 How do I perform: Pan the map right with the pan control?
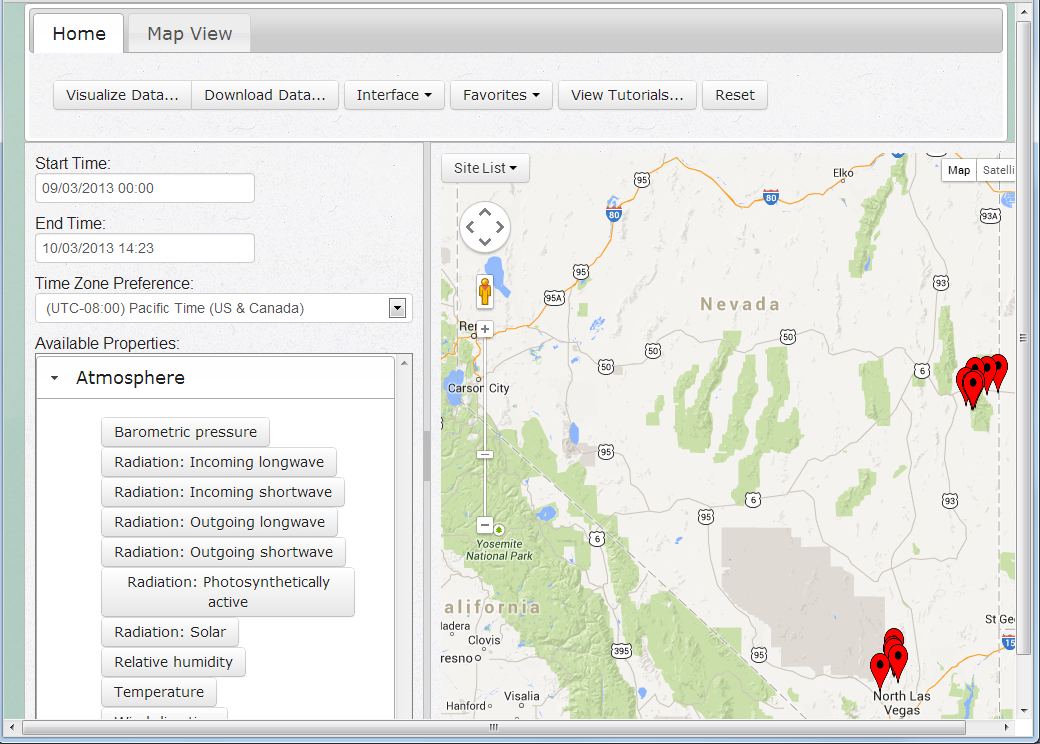click(x=501, y=228)
